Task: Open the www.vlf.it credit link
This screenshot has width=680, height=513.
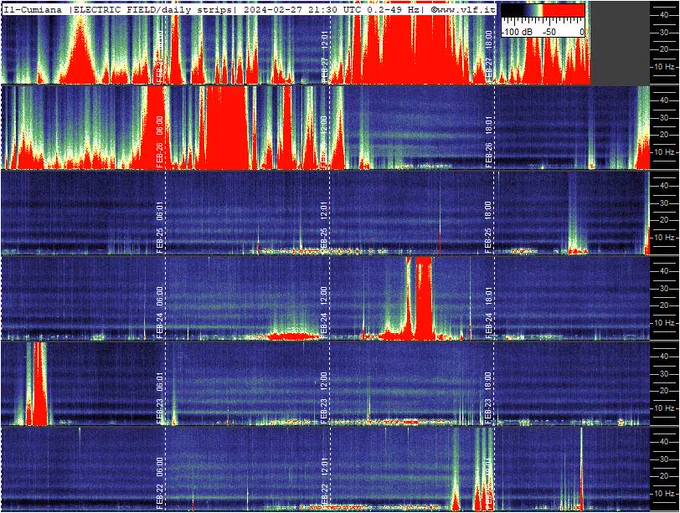Action: (x=463, y=10)
